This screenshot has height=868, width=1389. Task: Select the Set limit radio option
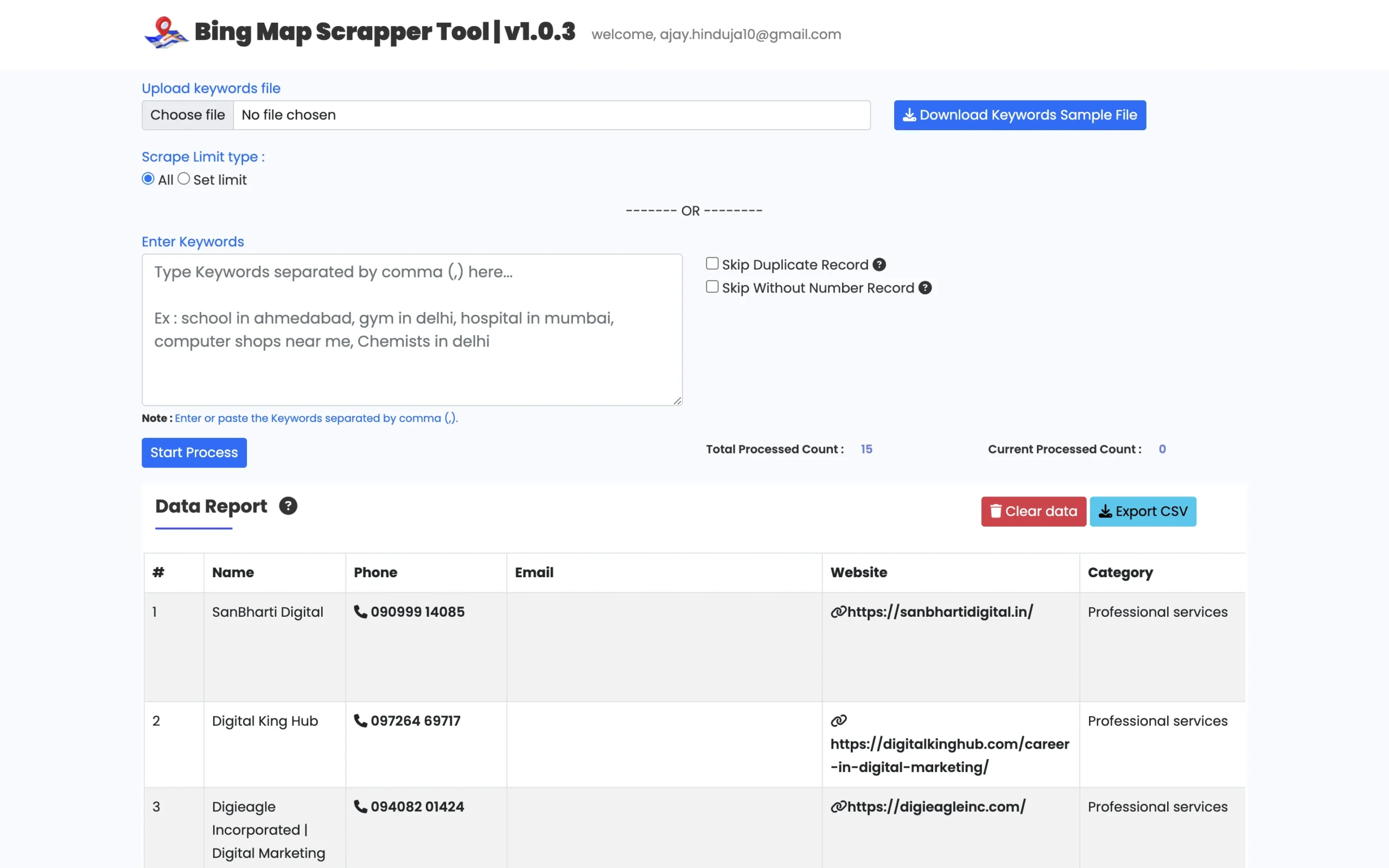(x=184, y=179)
